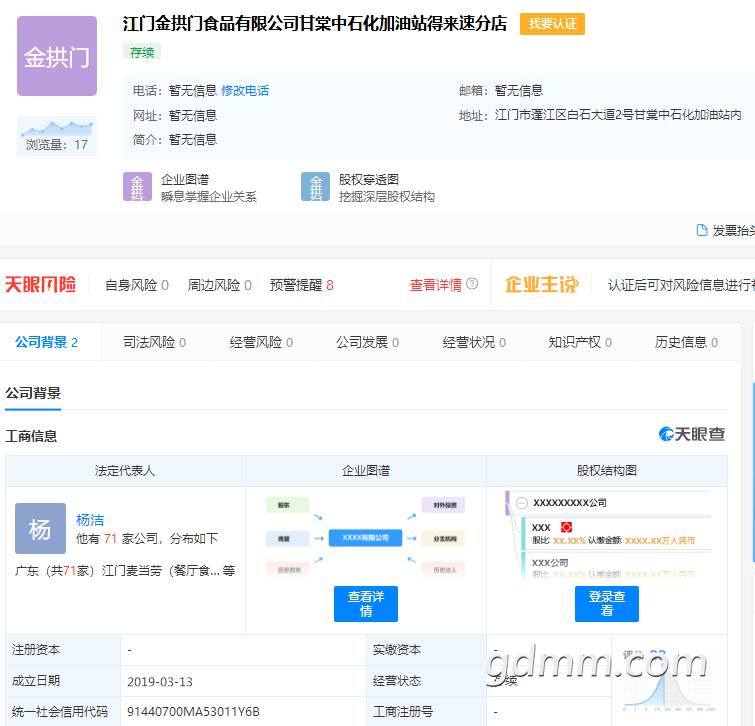
Task: Collapse the XXXXXXXXX公司 tree node
Action: [x=521, y=503]
